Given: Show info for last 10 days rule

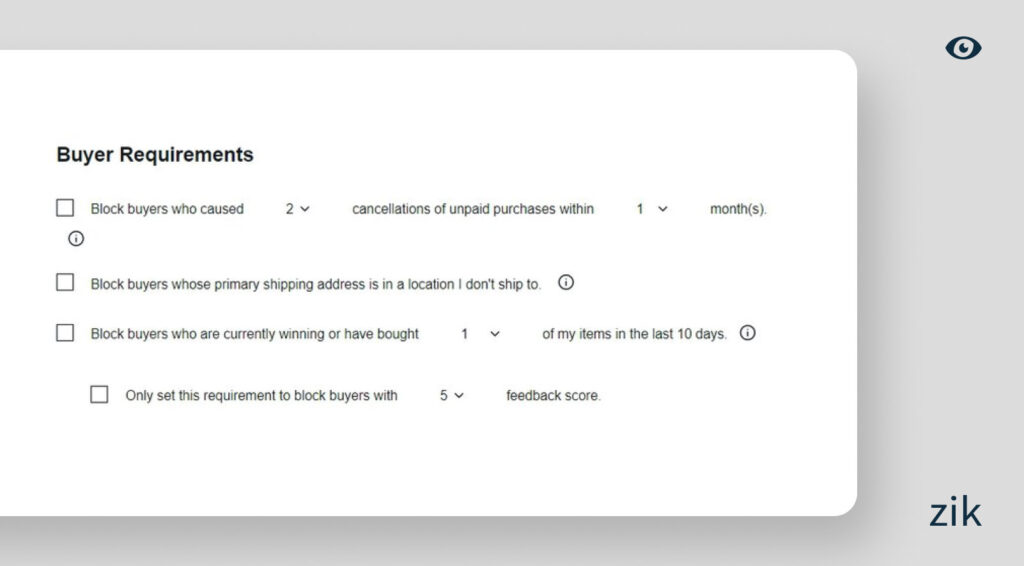Looking at the screenshot, I should pyautogui.click(x=747, y=333).
